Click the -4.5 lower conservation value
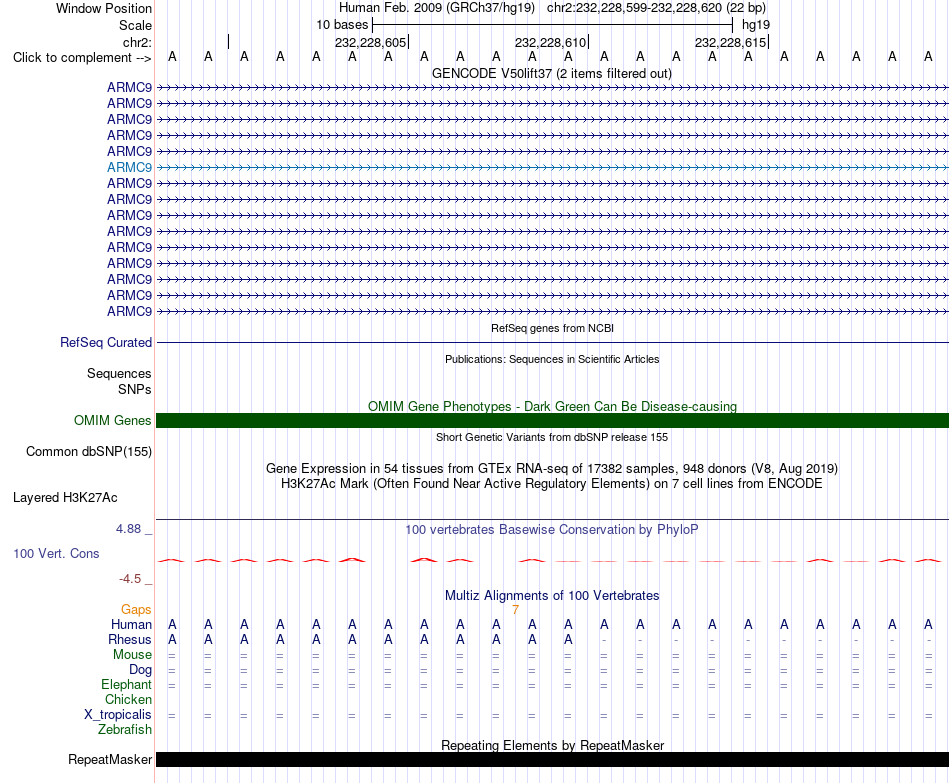This screenshot has height=783, width=950. coord(130,579)
